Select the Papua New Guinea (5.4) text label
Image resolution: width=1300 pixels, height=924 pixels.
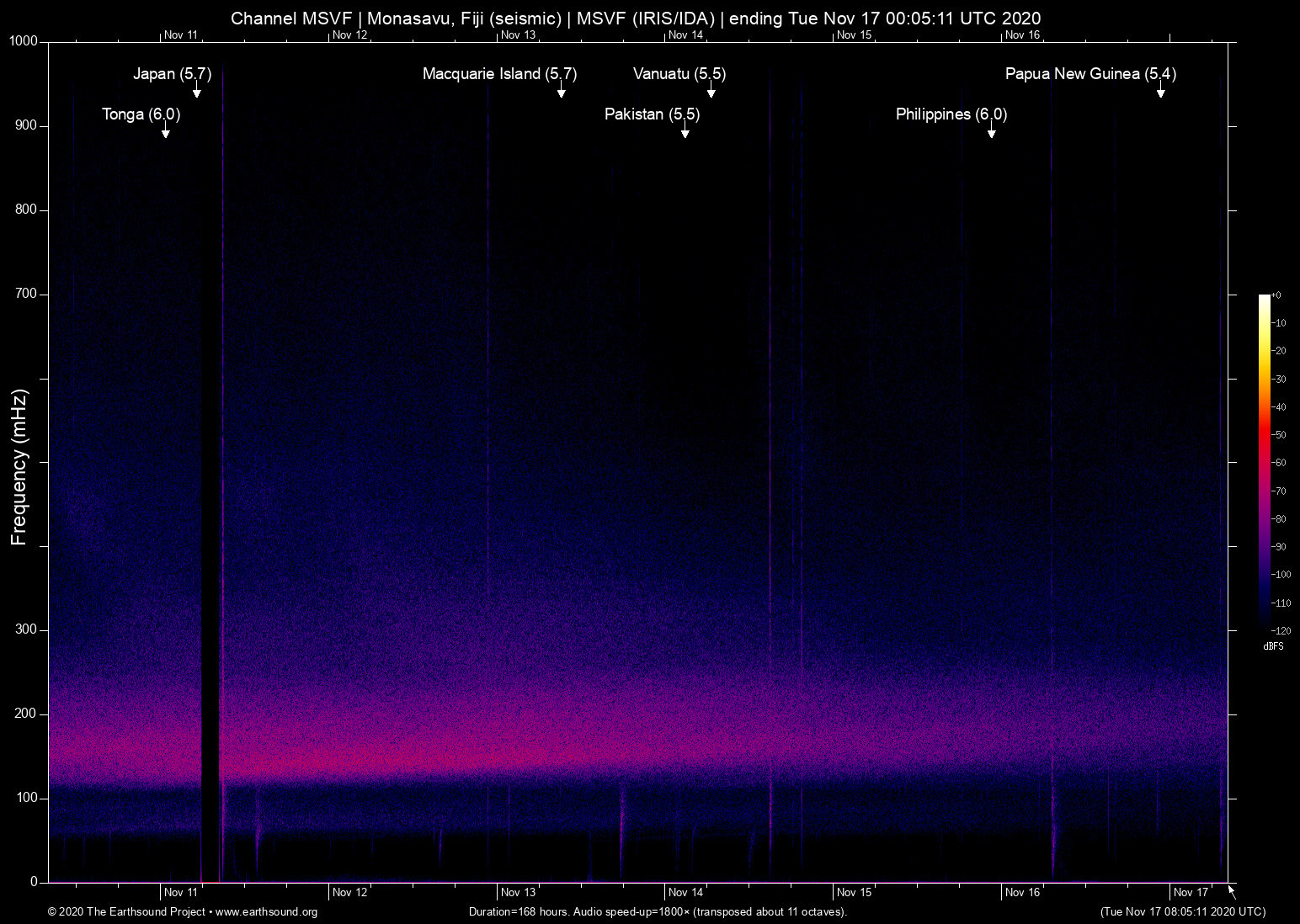click(1090, 74)
